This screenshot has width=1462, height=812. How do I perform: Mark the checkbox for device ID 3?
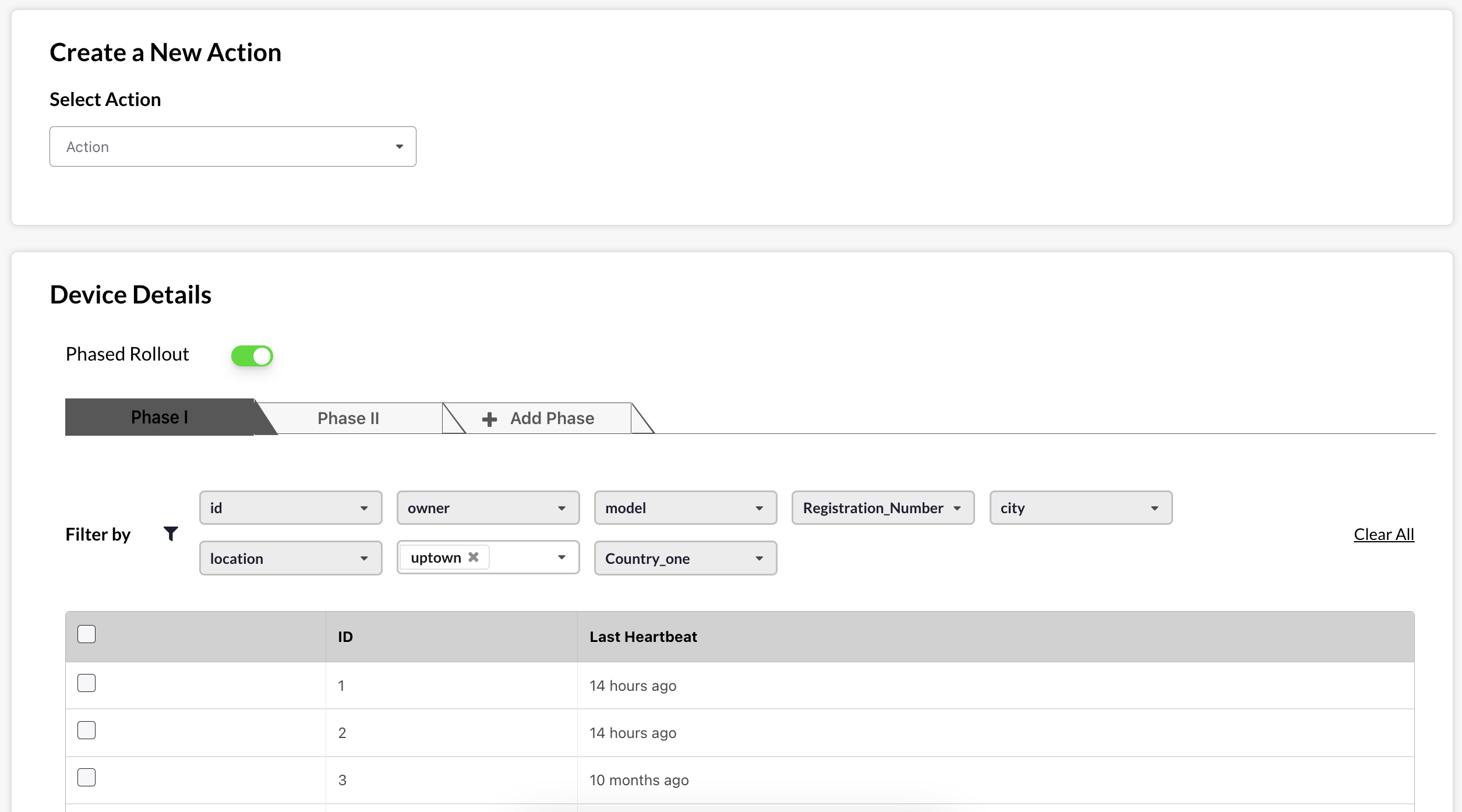coord(86,778)
